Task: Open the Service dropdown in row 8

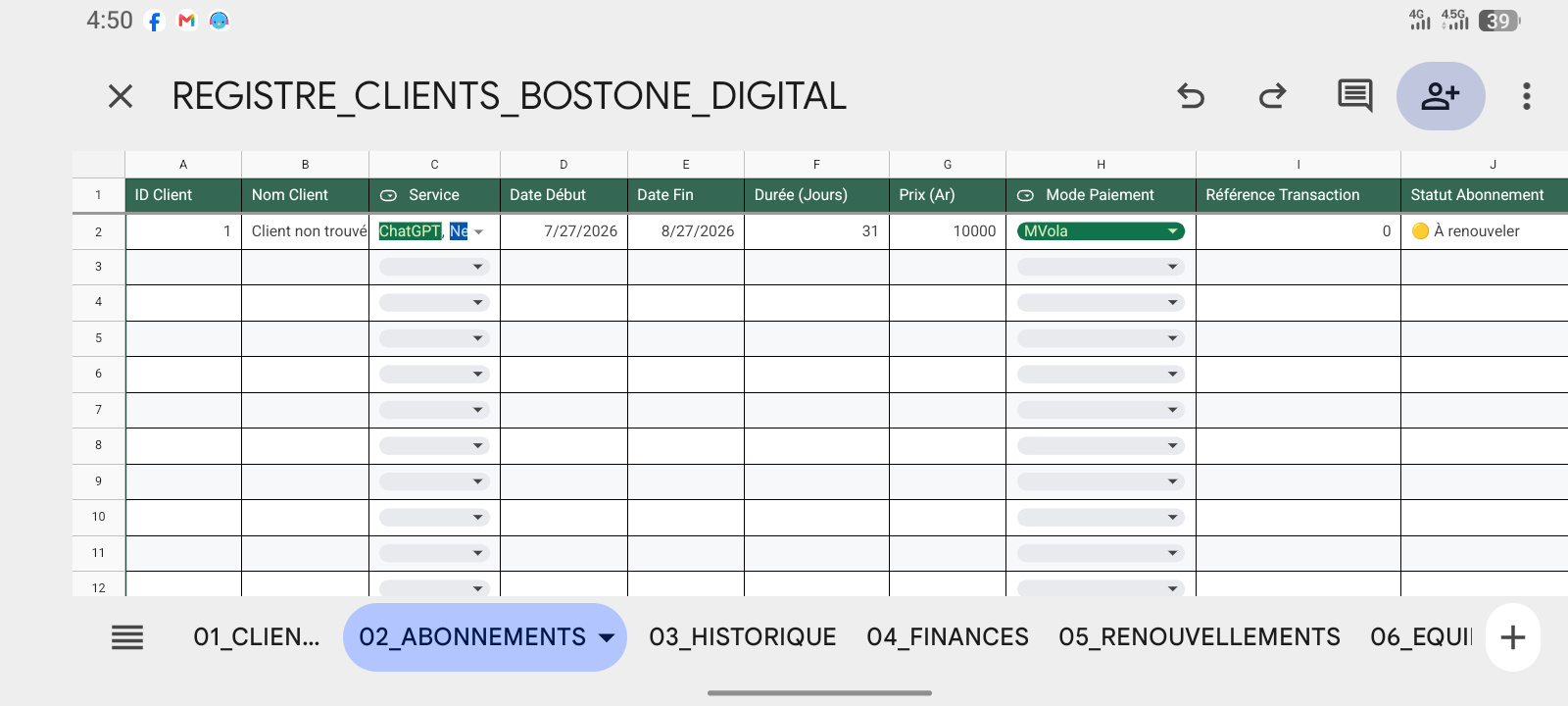Action: [x=433, y=446]
